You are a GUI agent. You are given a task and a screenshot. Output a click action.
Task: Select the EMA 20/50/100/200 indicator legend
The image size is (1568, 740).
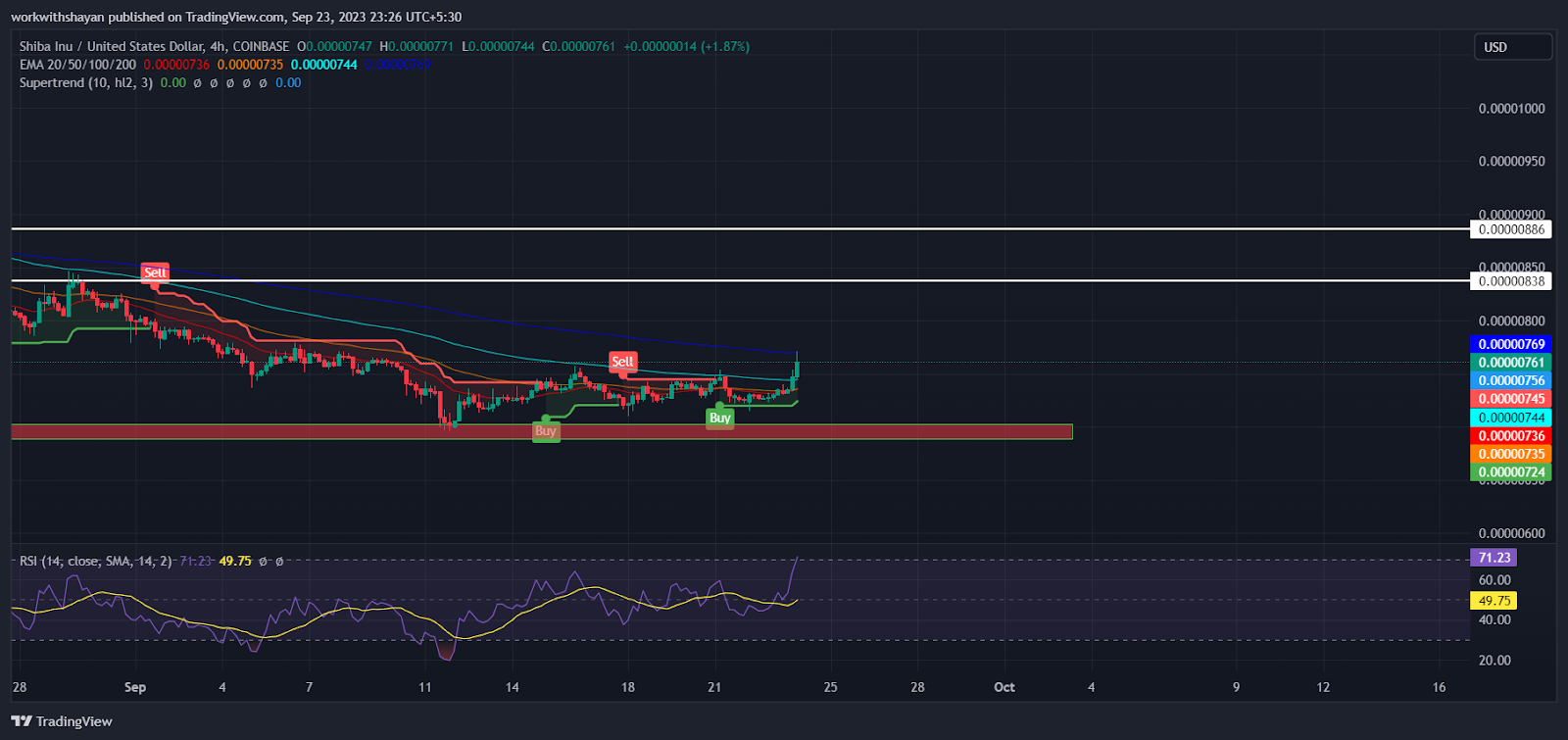tap(78, 65)
